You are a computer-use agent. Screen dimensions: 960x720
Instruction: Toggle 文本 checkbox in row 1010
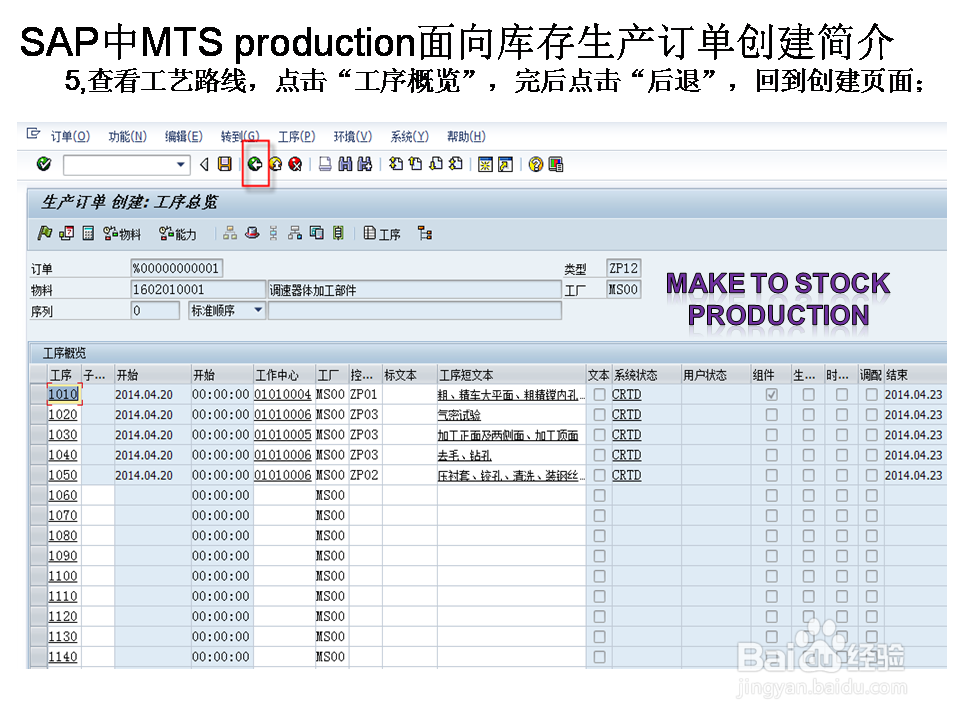click(x=600, y=395)
